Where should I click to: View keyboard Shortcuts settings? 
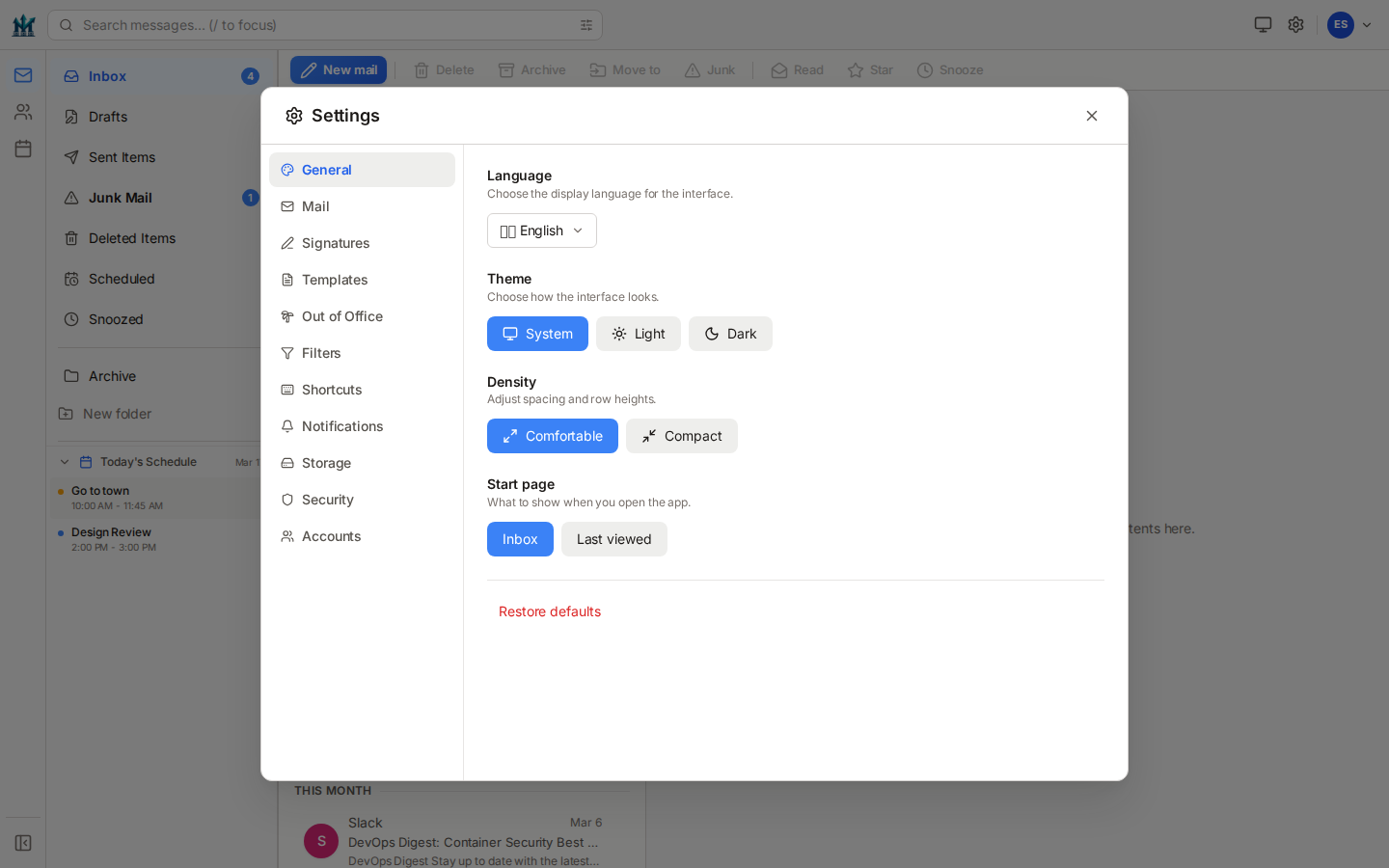(332, 390)
